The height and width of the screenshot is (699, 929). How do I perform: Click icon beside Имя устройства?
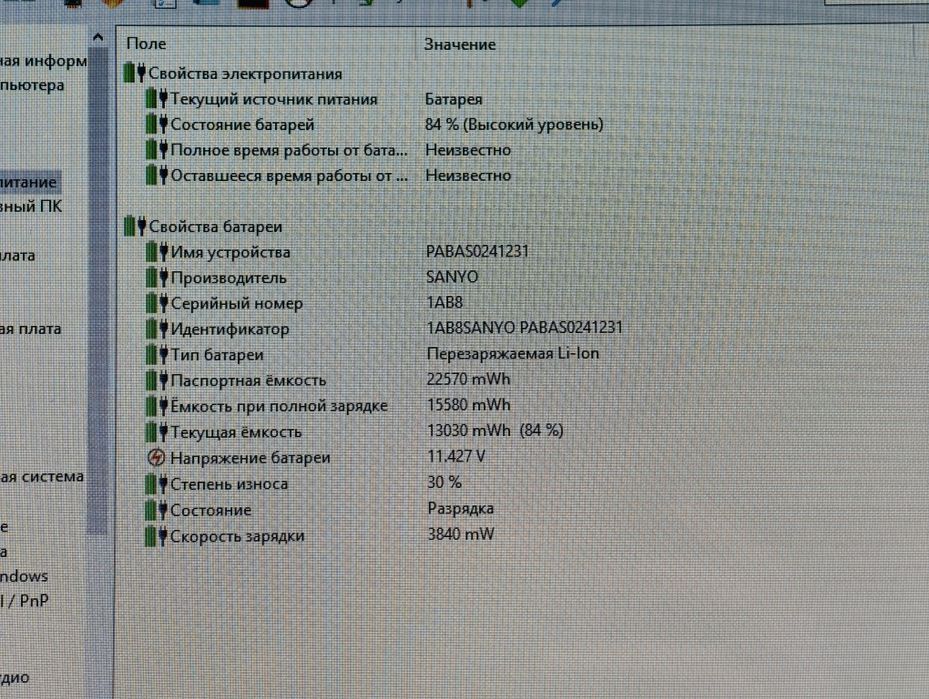(x=157, y=252)
